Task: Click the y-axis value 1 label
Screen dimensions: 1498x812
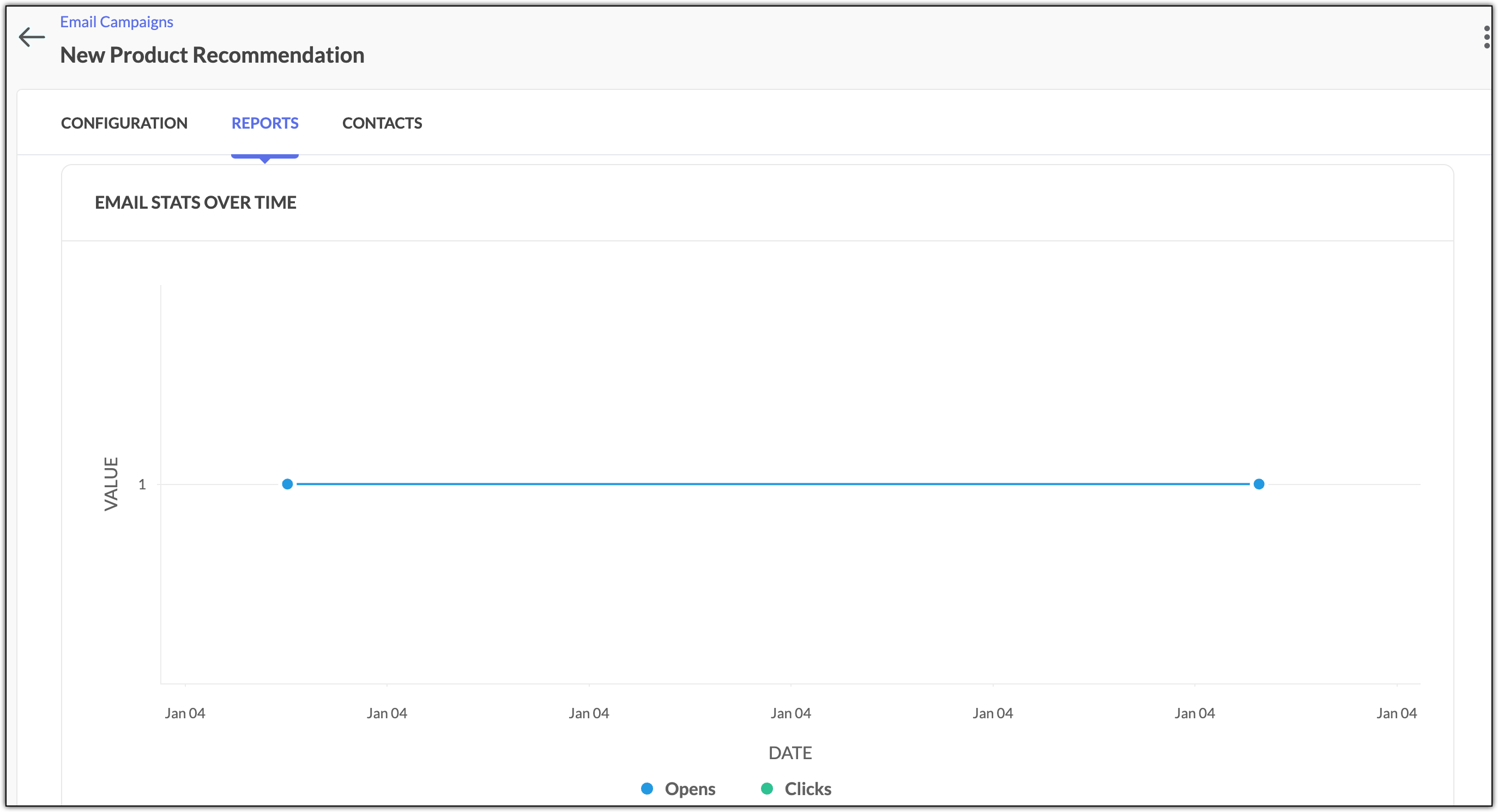Action: [x=142, y=484]
